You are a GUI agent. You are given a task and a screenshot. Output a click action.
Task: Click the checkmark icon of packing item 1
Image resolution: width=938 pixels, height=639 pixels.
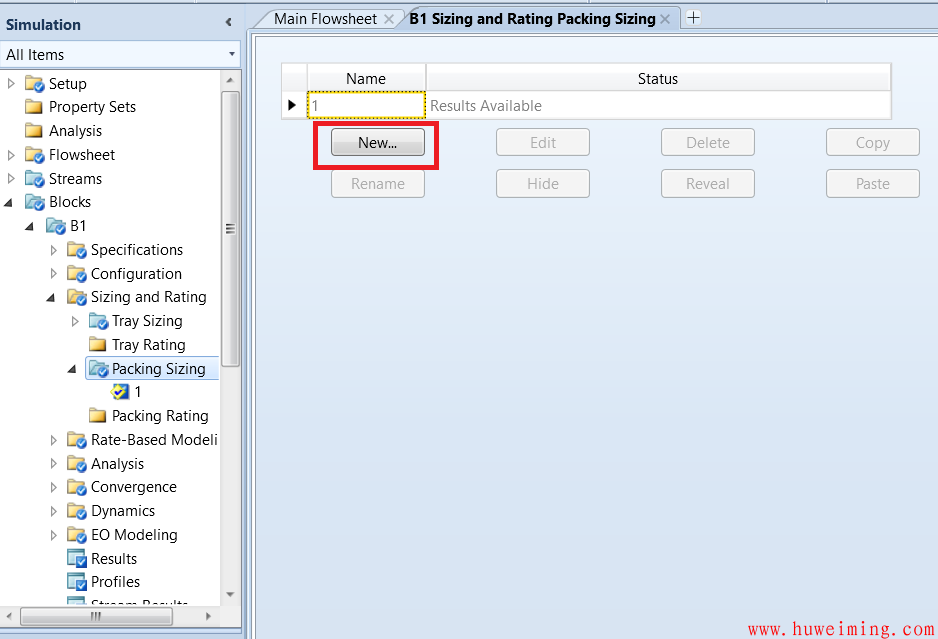point(120,392)
